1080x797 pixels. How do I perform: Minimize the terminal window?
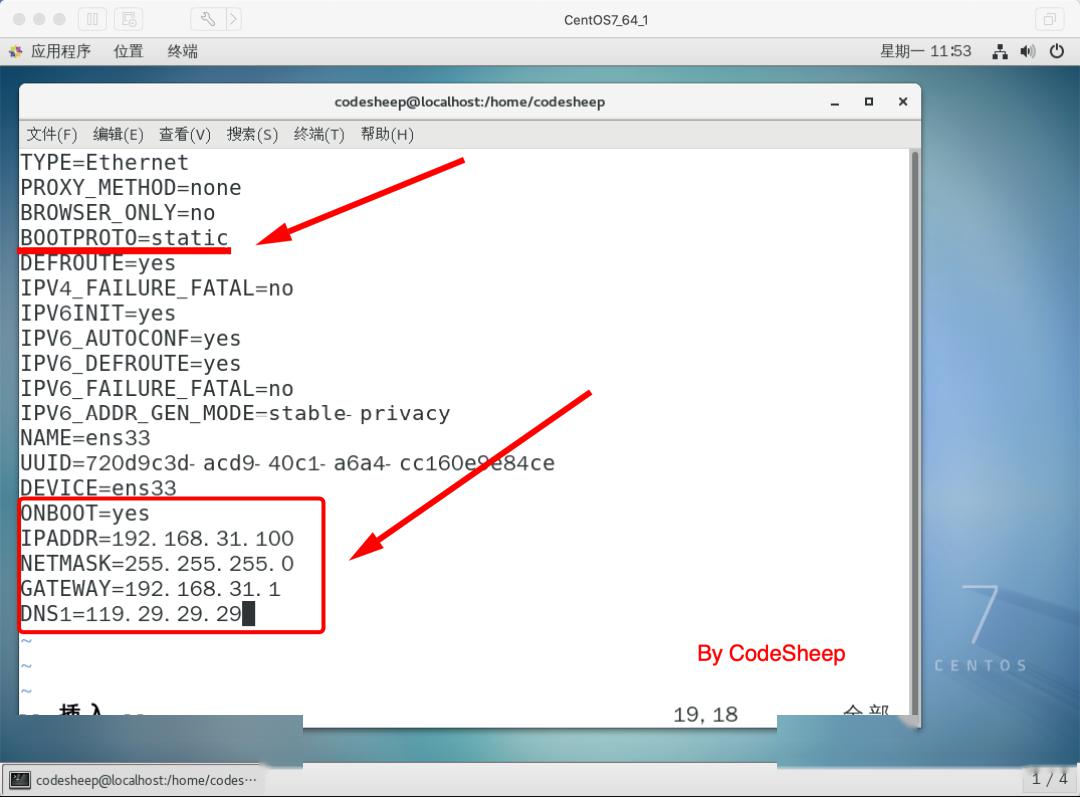pyautogui.click(x=835, y=102)
